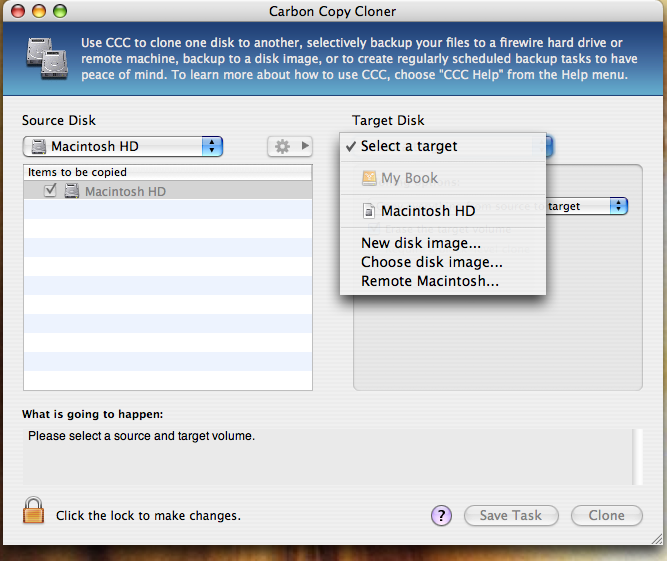Screen dimensions: 667x561
Task: Click the Click the lock to make changes text
Action: coord(148,515)
